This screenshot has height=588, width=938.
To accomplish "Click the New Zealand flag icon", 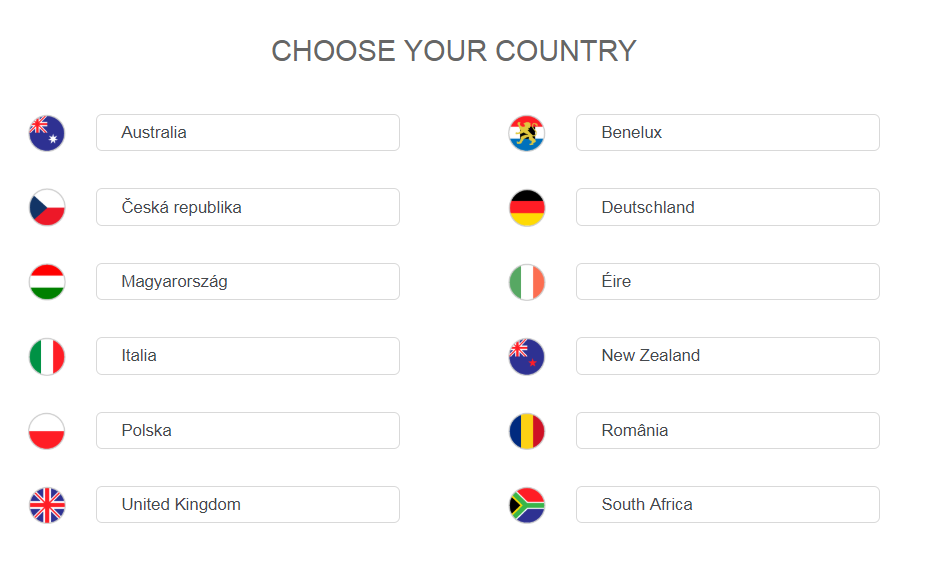I will (x=527, y=356).
